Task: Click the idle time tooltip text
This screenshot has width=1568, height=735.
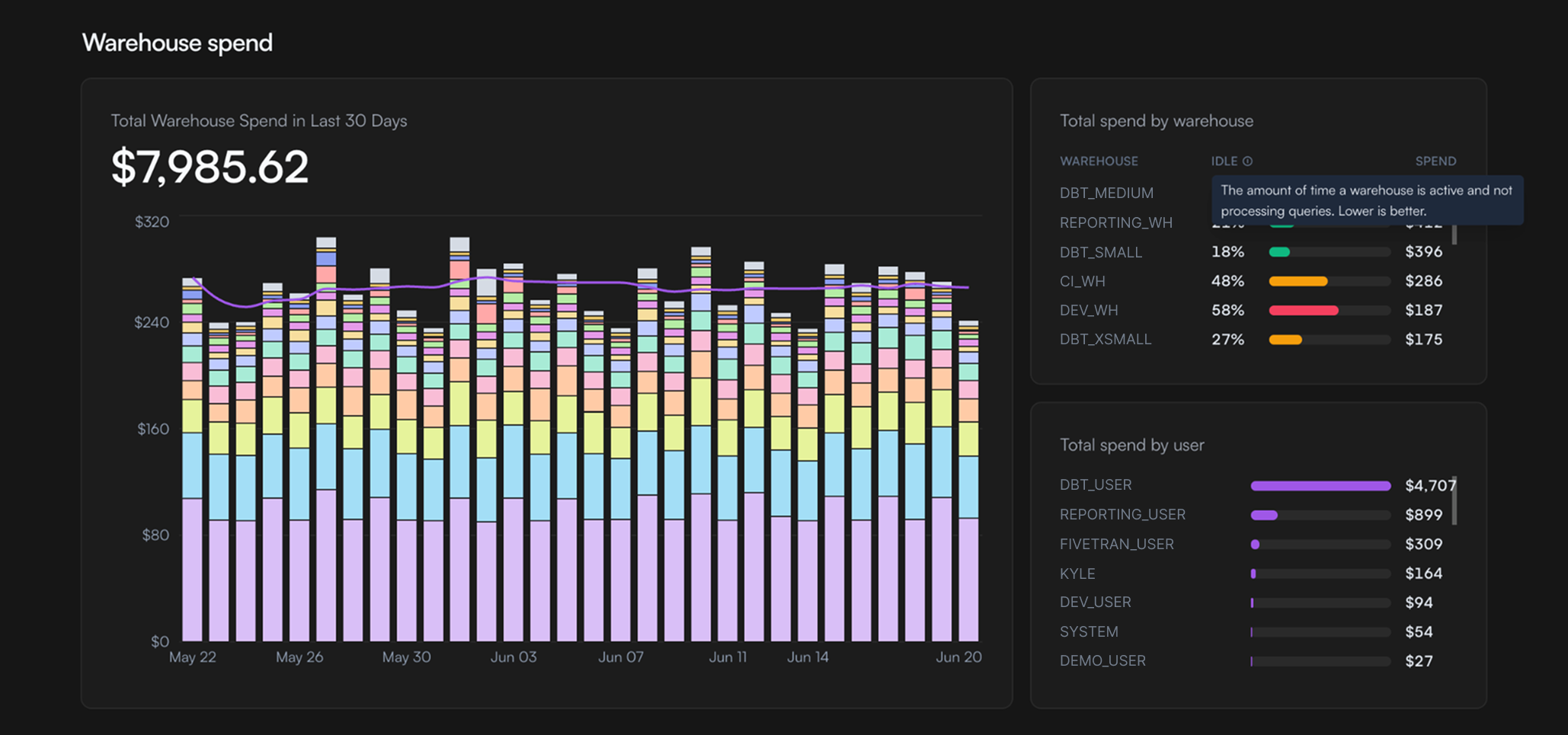Action: [1366, 200]
